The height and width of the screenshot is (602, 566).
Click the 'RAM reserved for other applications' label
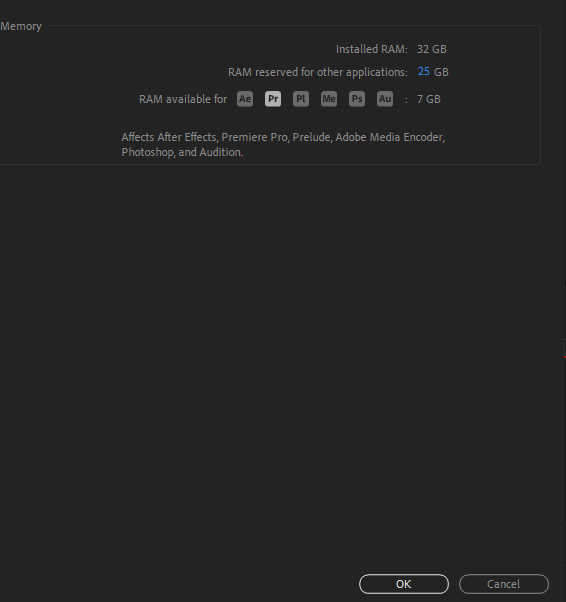pyautogui.click(x=318, y=72)
